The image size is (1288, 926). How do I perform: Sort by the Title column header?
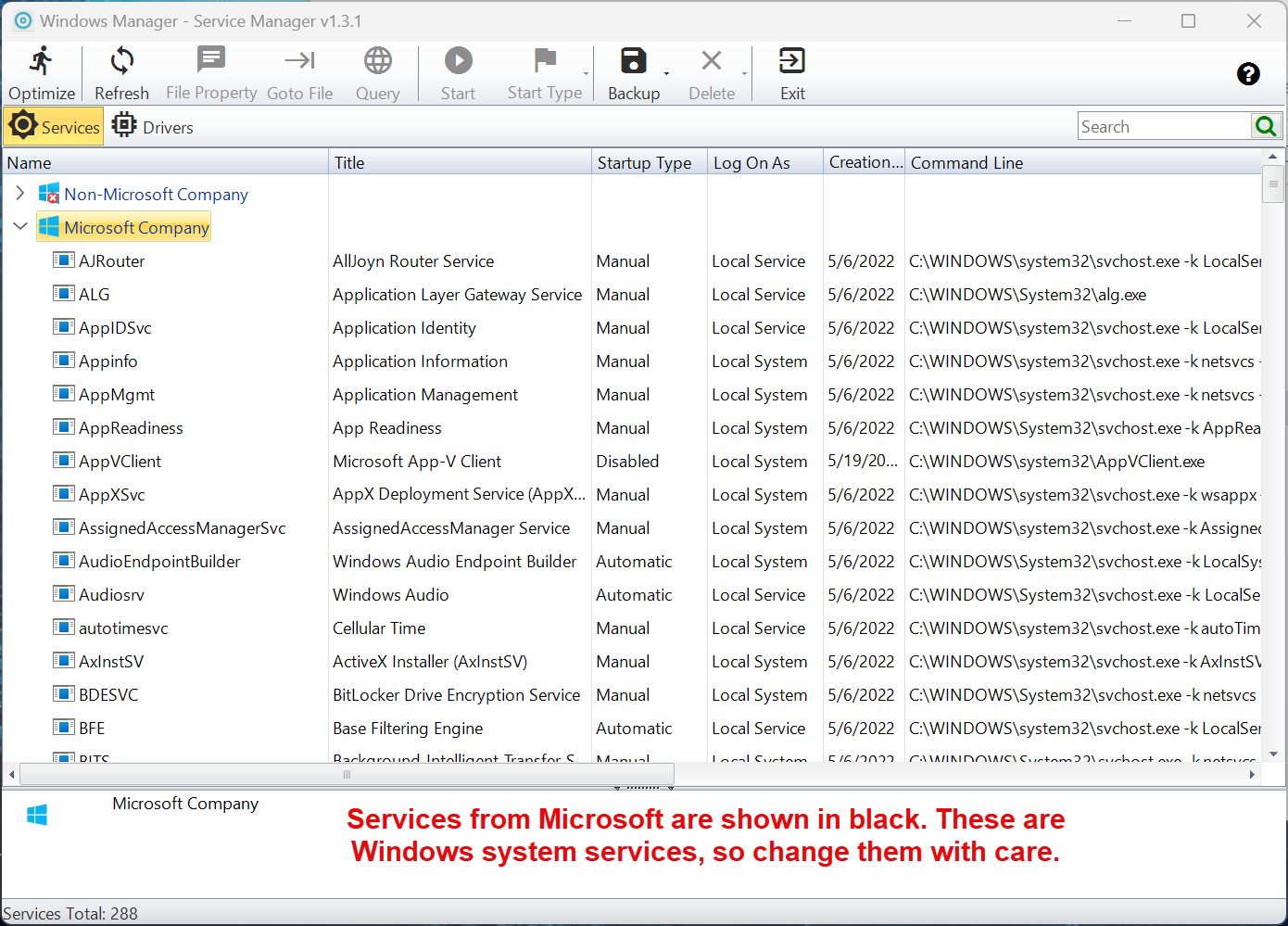461,162
